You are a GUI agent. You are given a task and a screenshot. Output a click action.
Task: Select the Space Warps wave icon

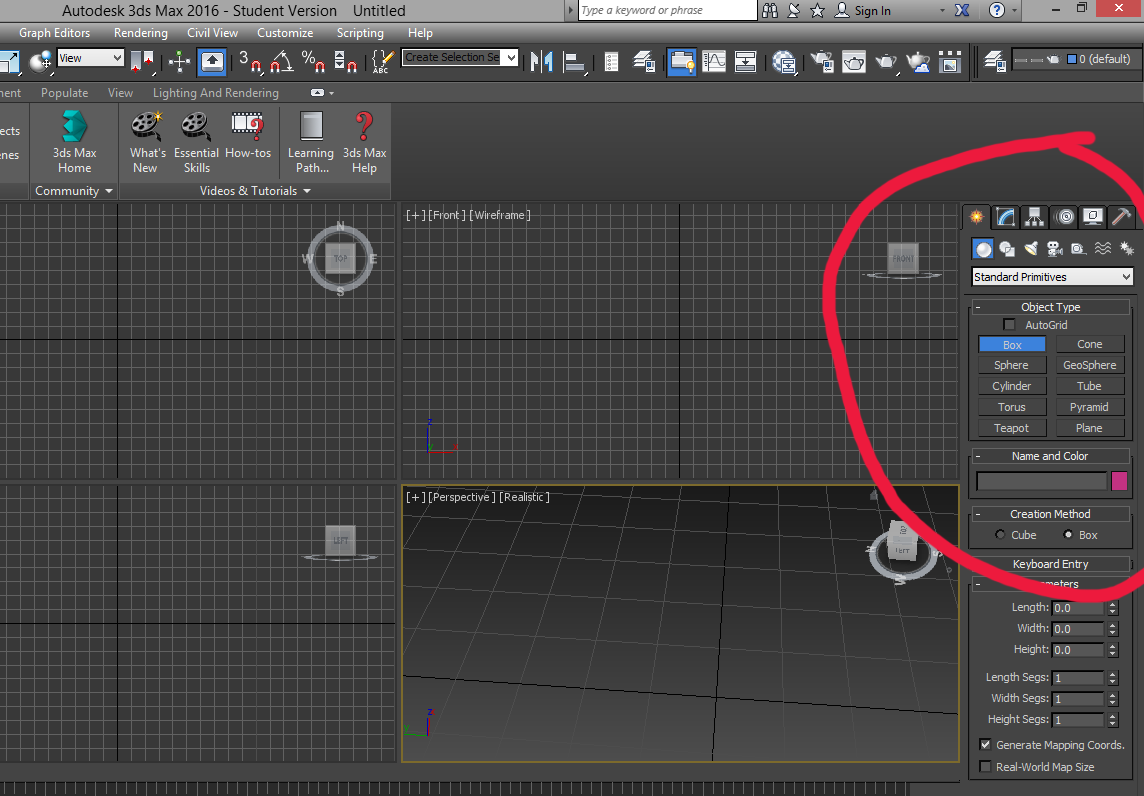click(1102, 250)
